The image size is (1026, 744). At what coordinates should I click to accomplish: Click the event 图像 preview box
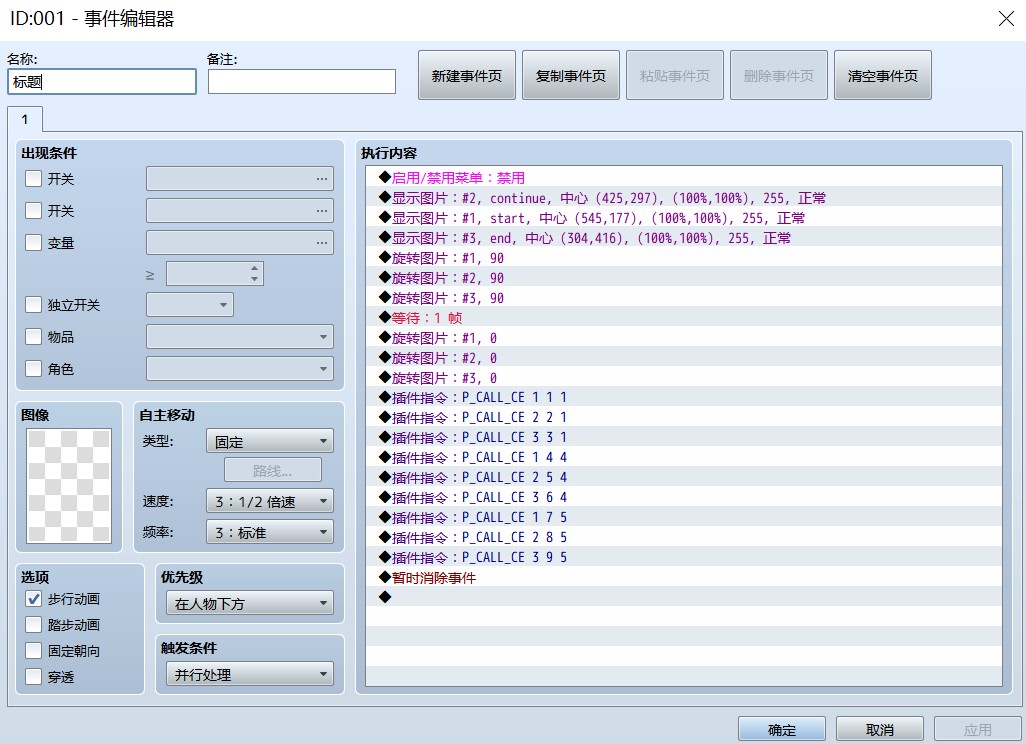(x=69, y=486)
